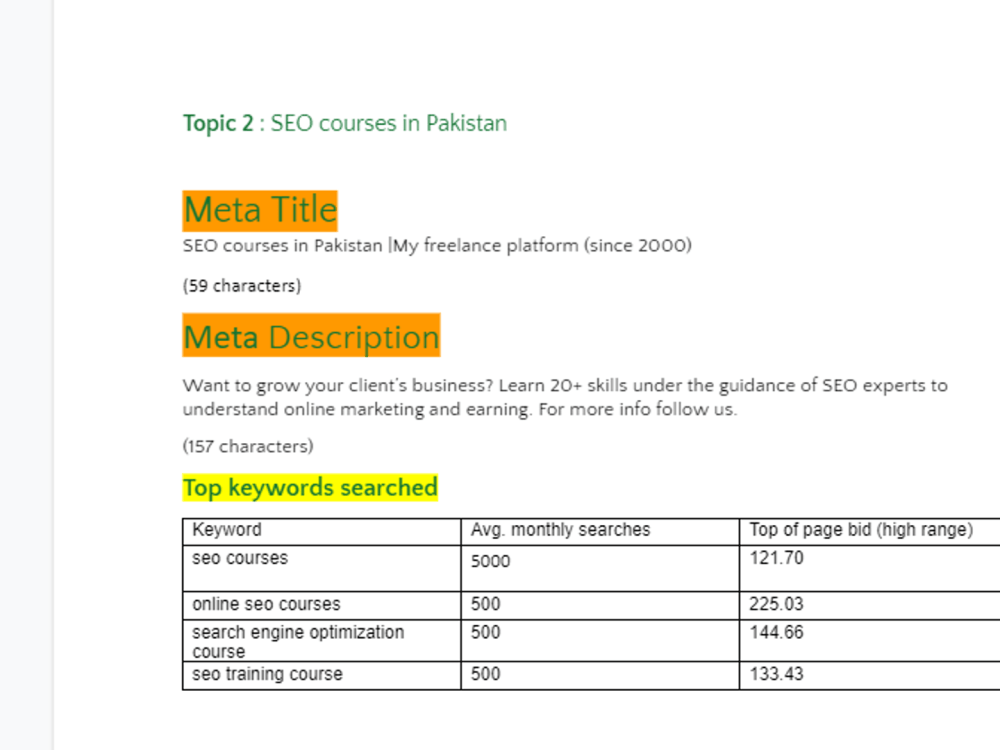Click the 'seo courses' keyword cell
This screenshot has height=750, width=1000.
pyautogui.click(x=321, y=568)
